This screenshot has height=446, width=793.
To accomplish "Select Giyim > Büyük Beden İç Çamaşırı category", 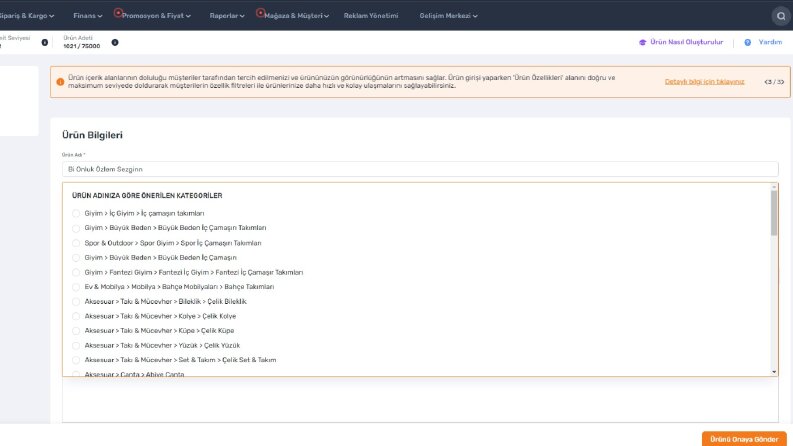I will [76, 258].
